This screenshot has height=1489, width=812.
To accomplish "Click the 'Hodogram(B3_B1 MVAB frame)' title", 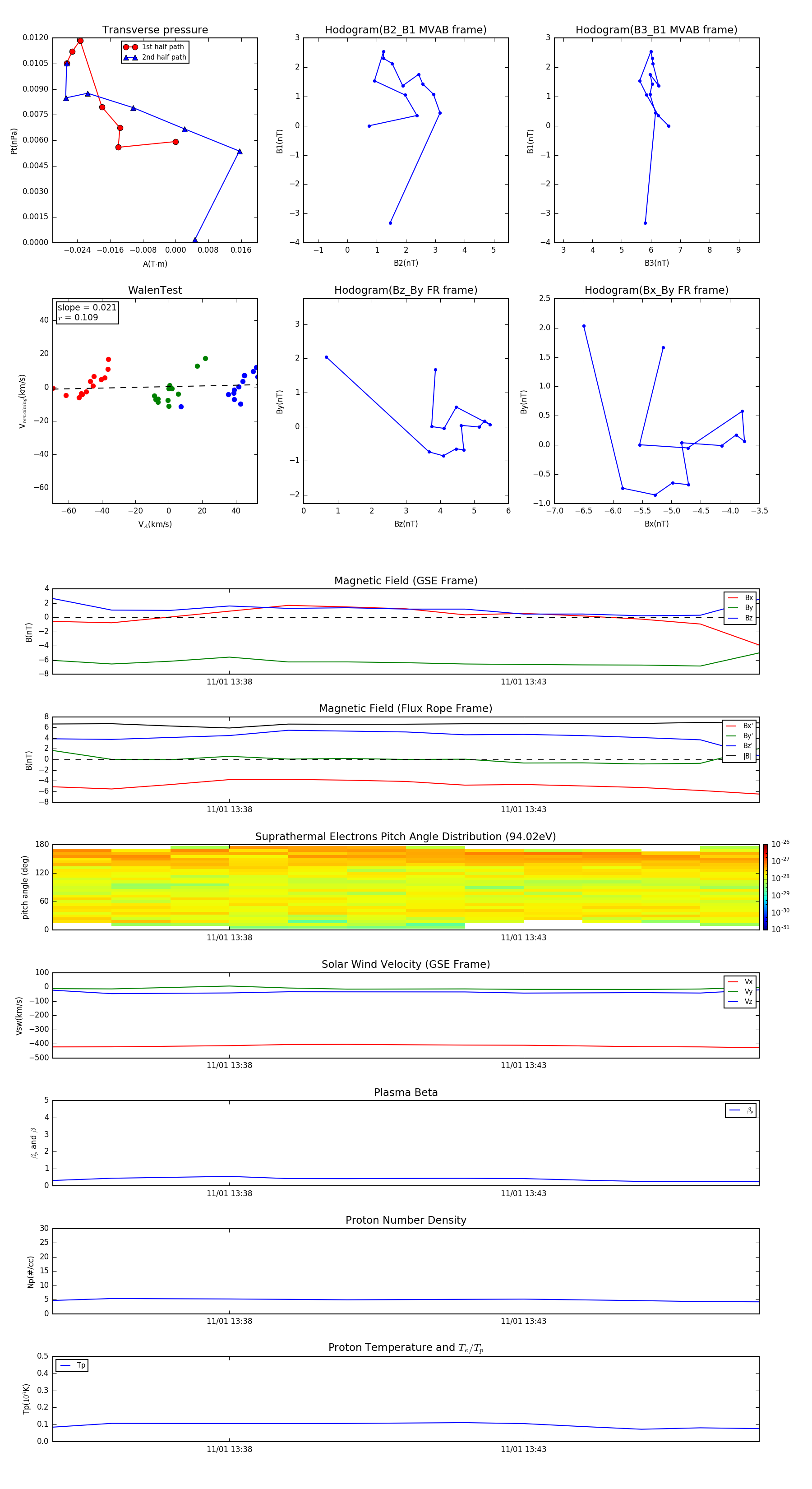I will click(656, 29).
